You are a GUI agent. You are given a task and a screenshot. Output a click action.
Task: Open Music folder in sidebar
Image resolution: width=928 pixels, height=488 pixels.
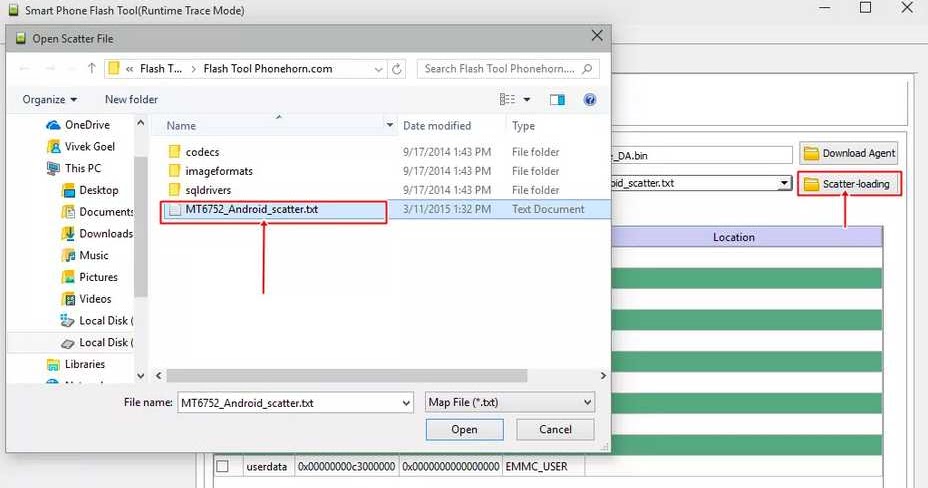pos(94,256)
